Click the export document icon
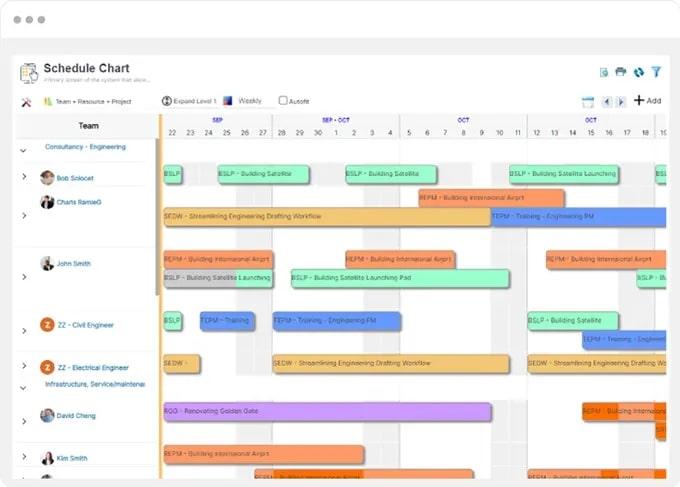680x487 pixels. [x=604, y=72]
